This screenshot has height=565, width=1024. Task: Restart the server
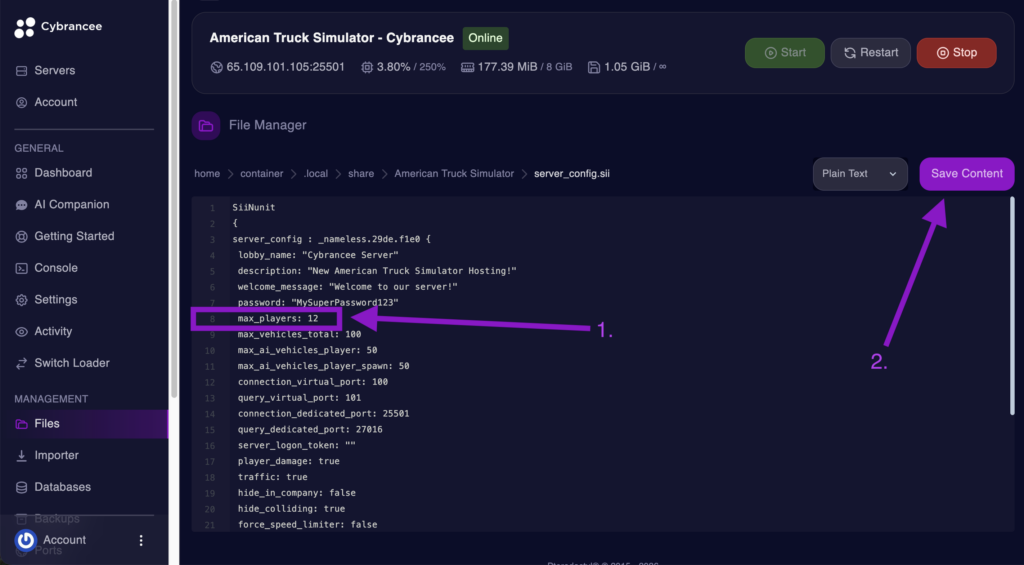point(871,53)
